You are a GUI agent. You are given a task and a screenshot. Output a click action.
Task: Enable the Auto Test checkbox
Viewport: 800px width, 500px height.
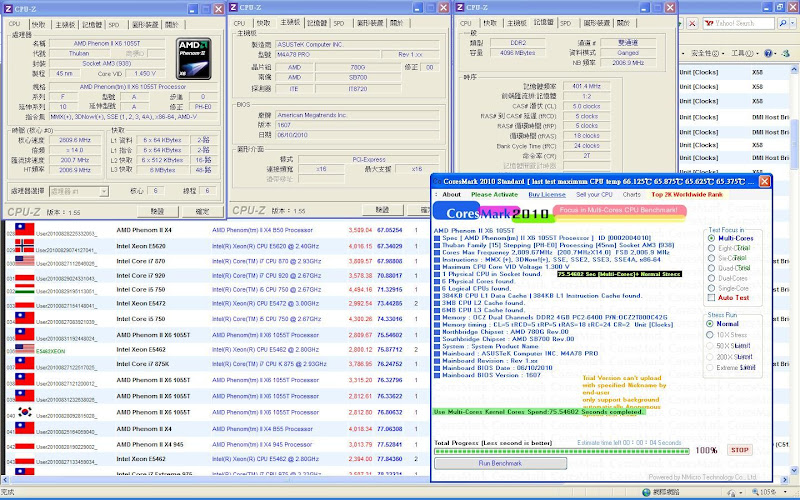coord(711,297)
